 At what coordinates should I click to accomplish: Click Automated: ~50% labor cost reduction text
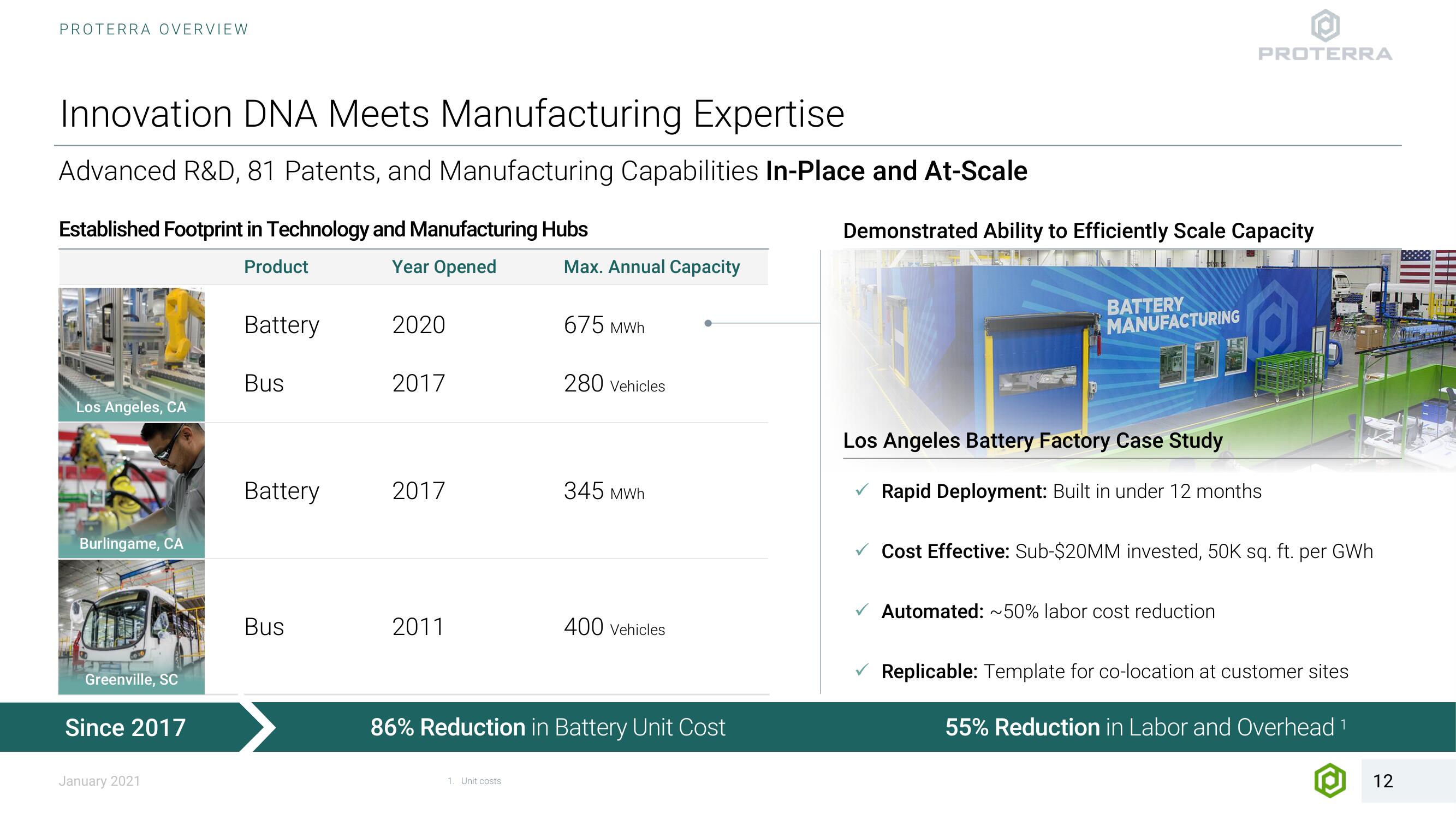1049,612
